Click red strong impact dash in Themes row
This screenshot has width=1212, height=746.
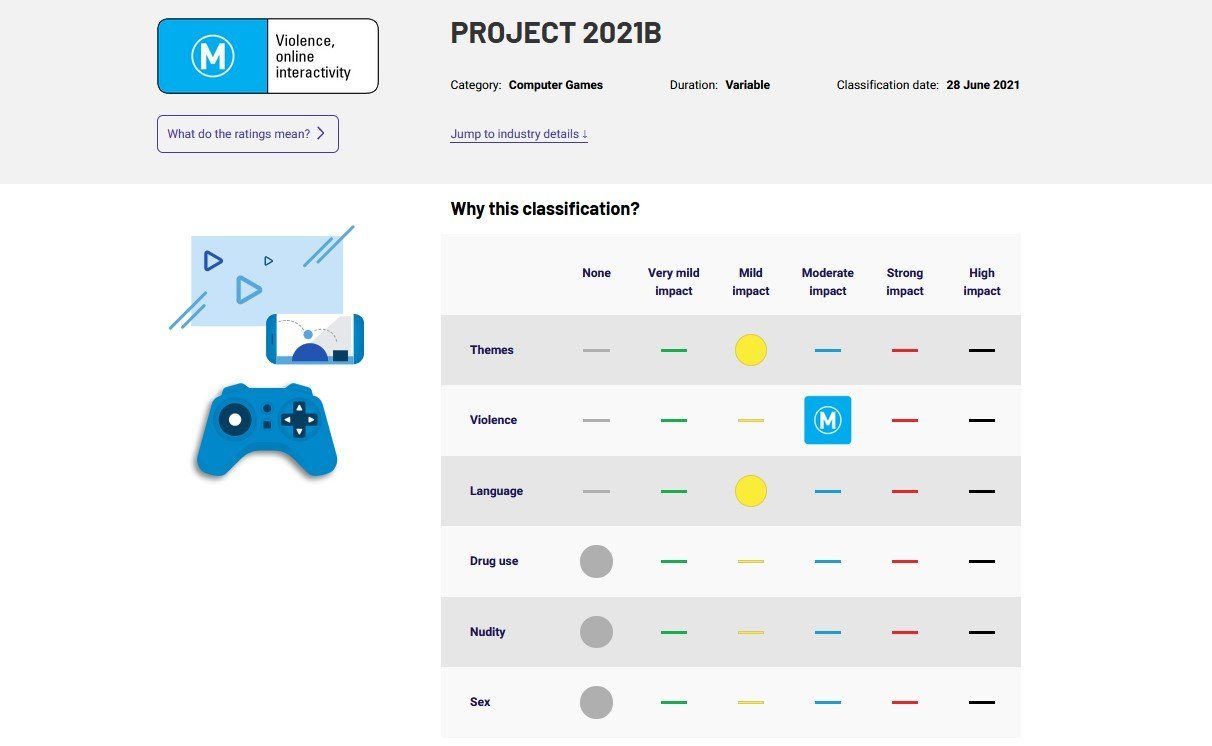[x=904, y=350]
